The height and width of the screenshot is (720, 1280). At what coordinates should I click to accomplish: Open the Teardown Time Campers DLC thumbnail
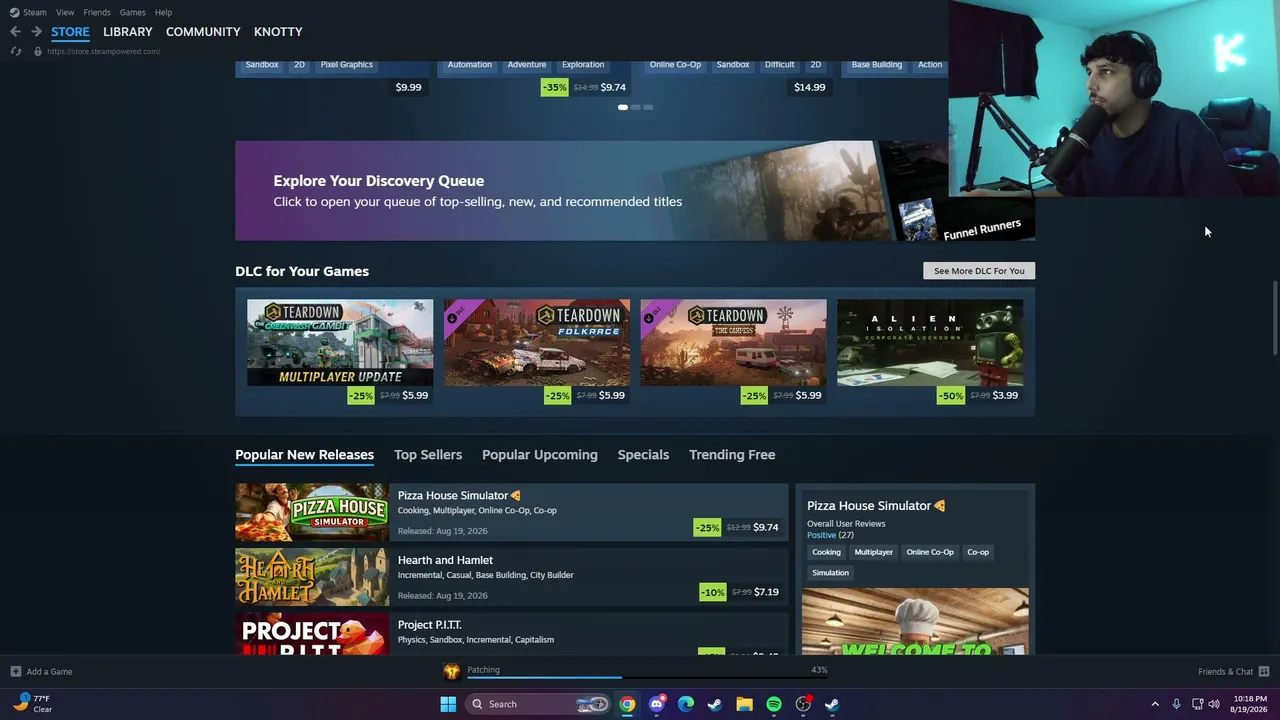click(x=734, y=342)
